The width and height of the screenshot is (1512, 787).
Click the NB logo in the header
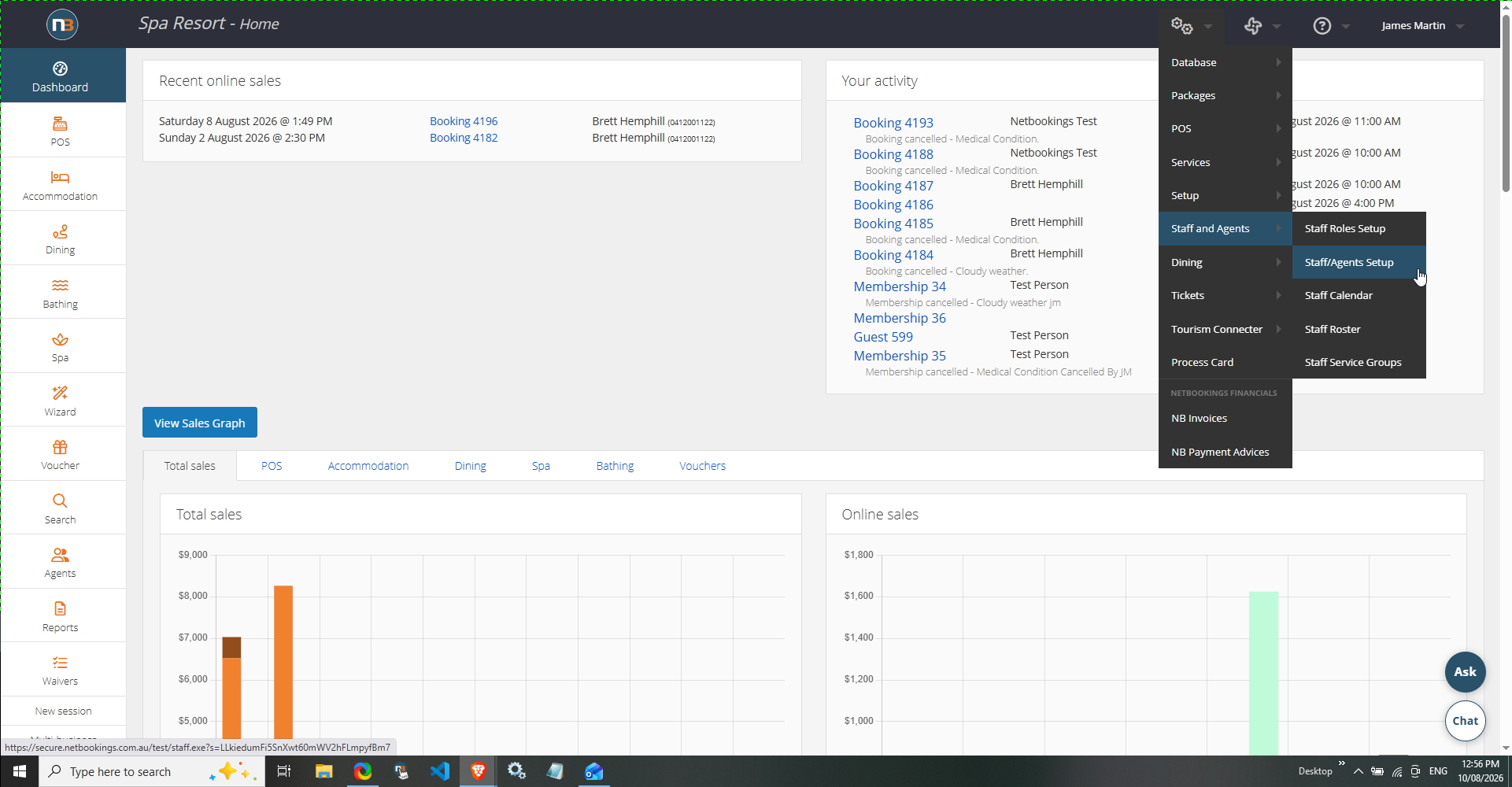[62, 24]
